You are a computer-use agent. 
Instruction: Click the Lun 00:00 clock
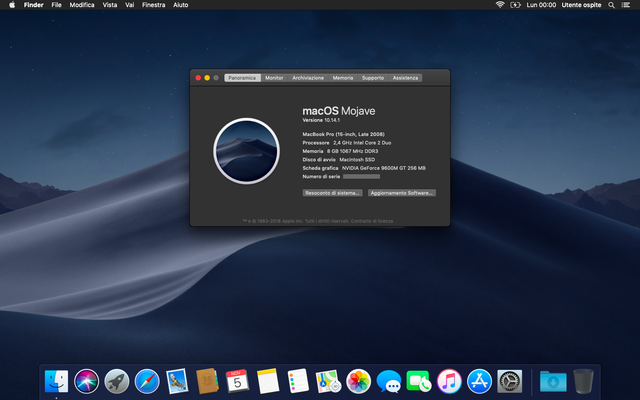click(541, 5)
